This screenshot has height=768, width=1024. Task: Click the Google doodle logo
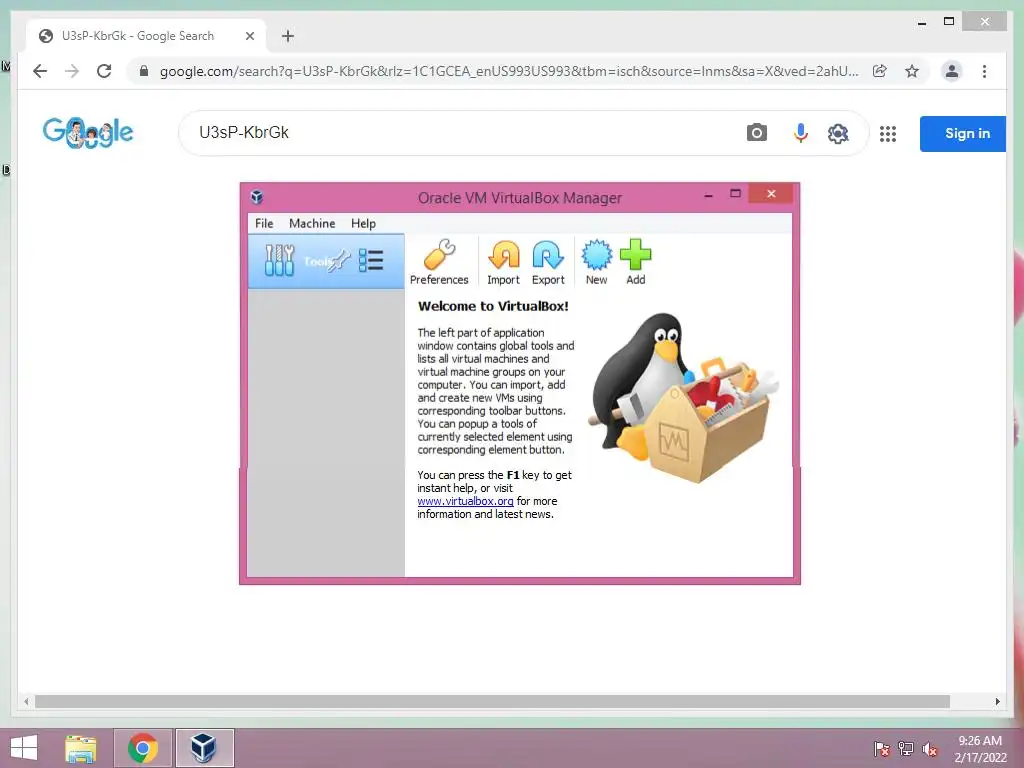pos(88,133)
